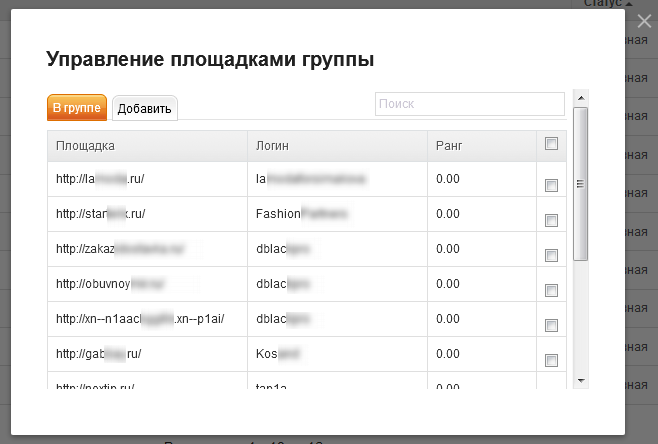Tick the checkbox for the http://star… row
Viewport: 658px width, 444px height.
tap(551, 220)
